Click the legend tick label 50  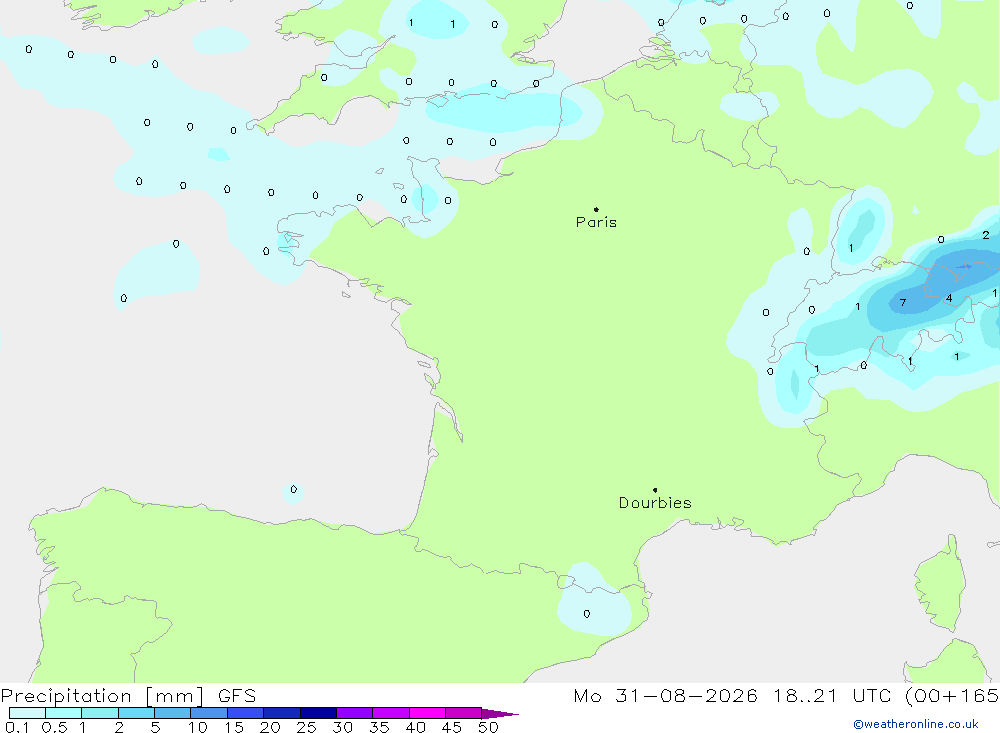[488, 727]
